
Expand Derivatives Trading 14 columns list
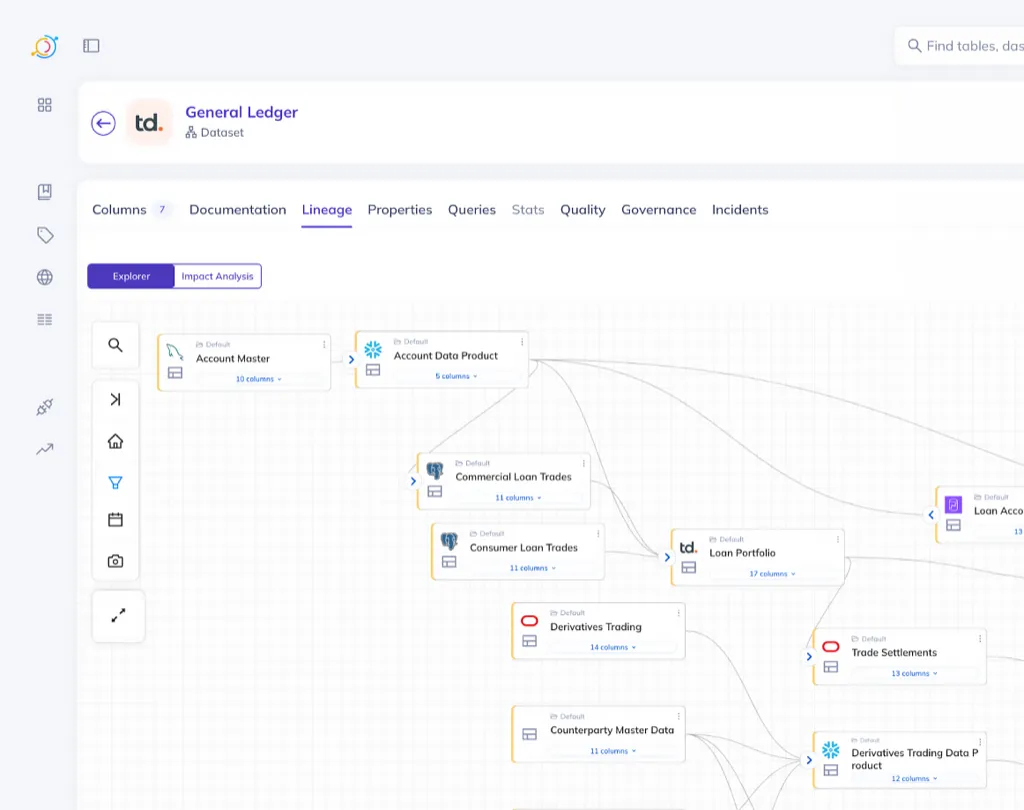pos(613,647)
